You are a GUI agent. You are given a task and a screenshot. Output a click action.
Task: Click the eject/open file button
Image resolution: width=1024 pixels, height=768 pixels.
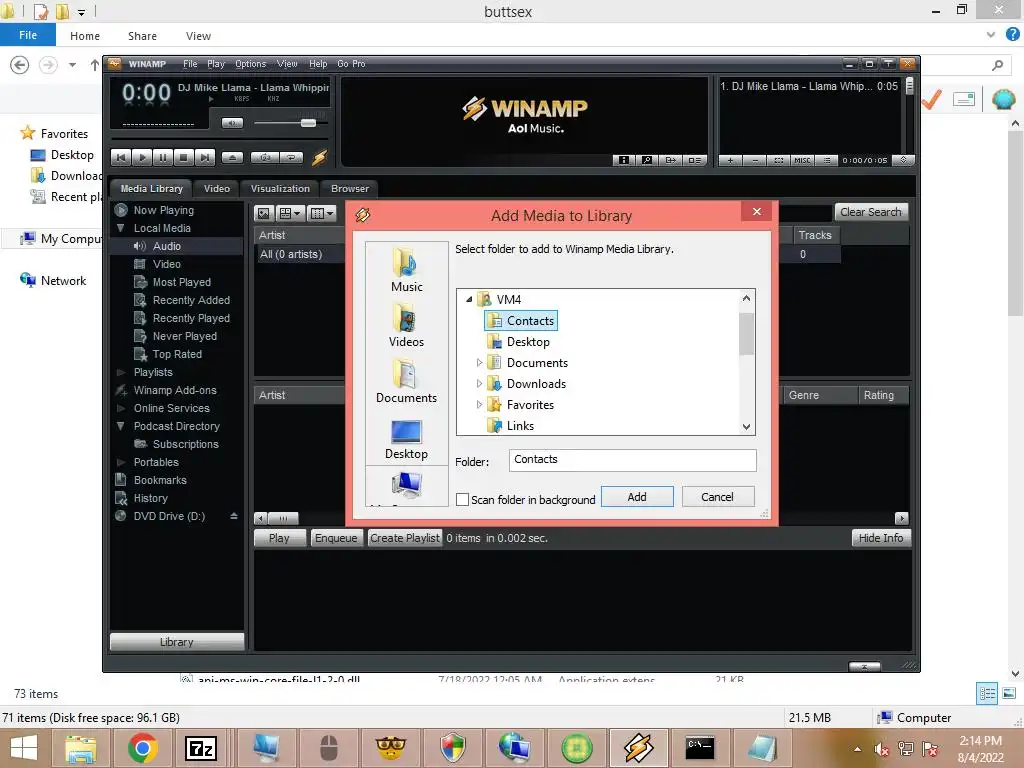click(x=232, y=157)
